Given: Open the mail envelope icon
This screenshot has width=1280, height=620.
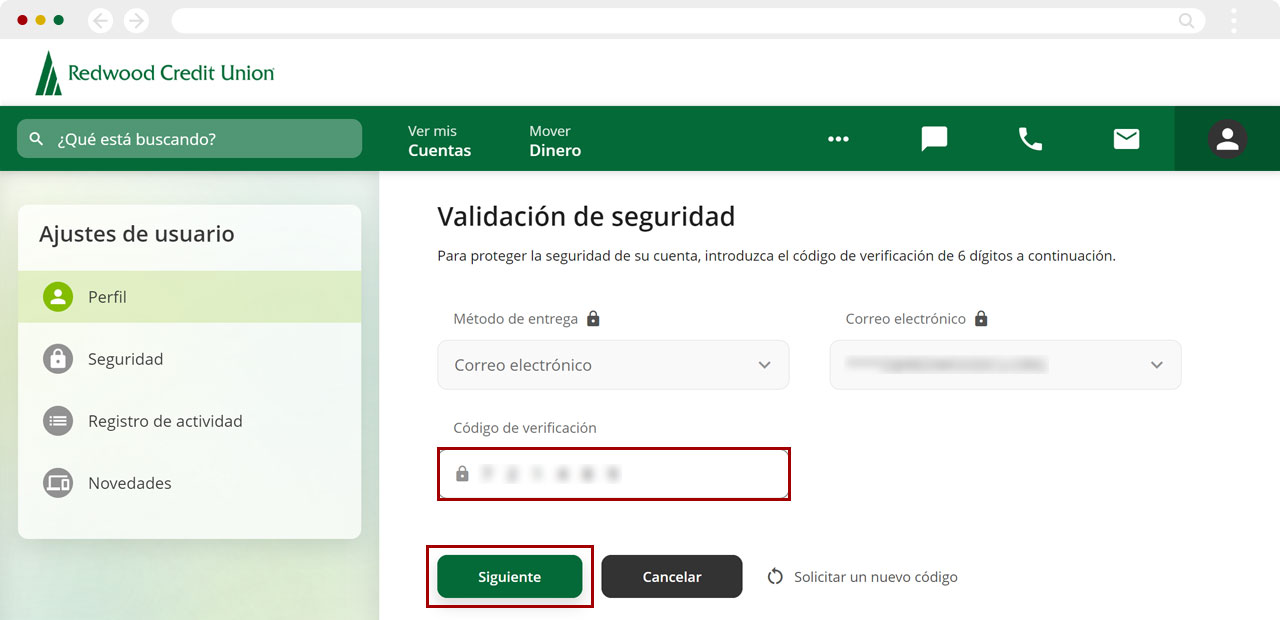Looking at the screenshot, I should click(1126, 139).
